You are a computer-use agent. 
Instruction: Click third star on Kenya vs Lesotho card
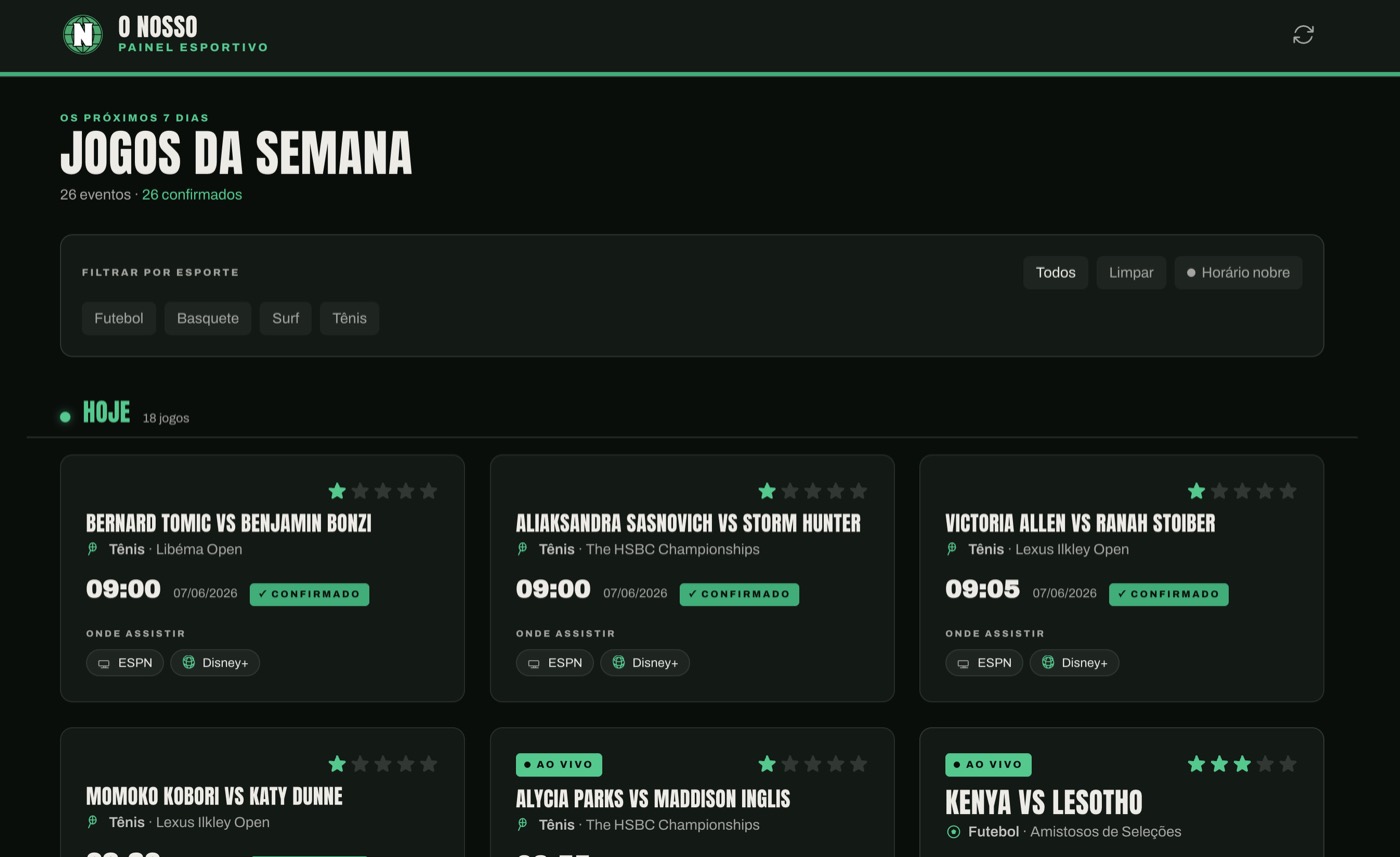pyautogui.click(x=1242, y=764)
